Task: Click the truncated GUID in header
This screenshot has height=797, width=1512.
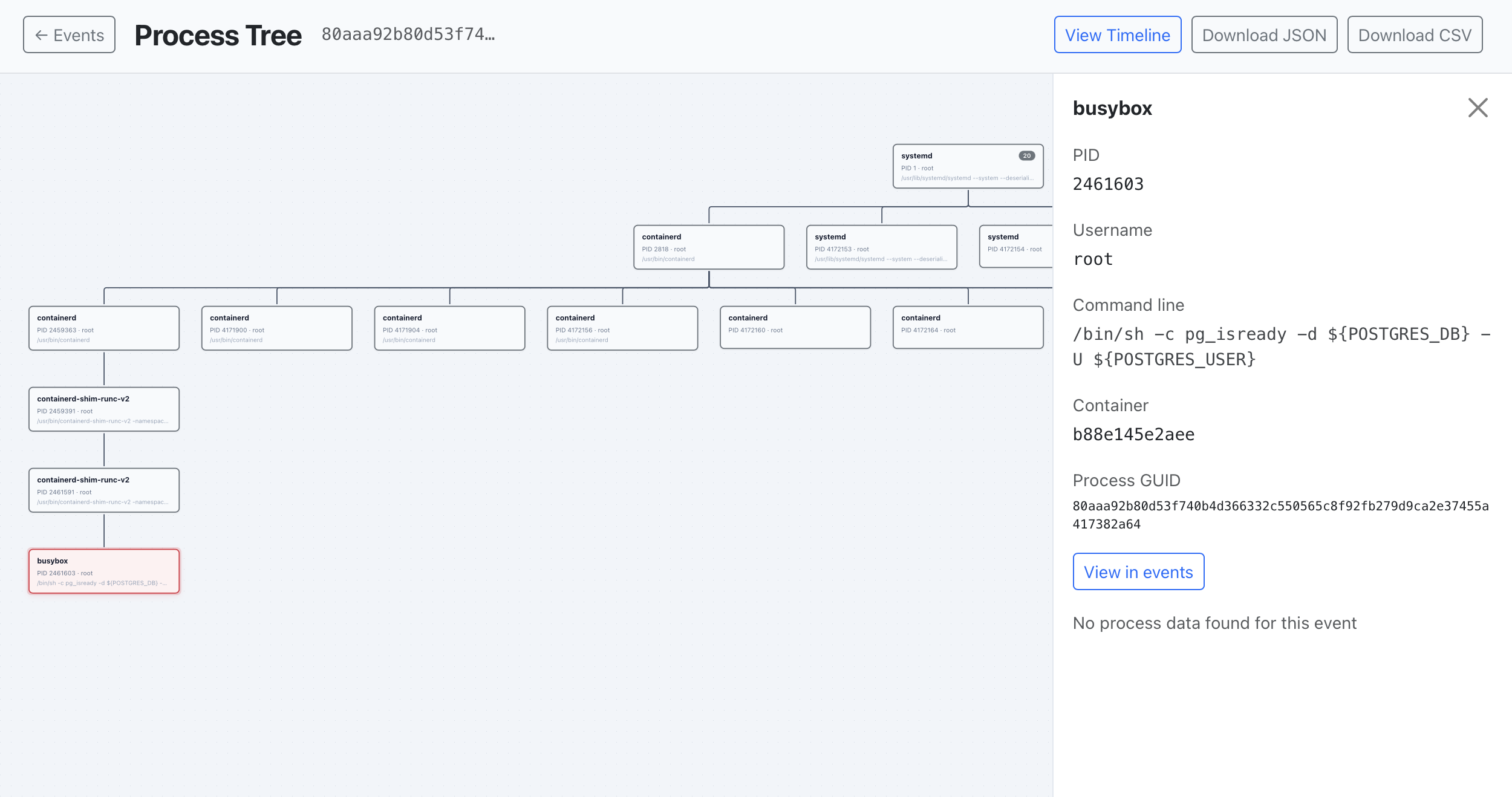Action: (x=408, y=34)
